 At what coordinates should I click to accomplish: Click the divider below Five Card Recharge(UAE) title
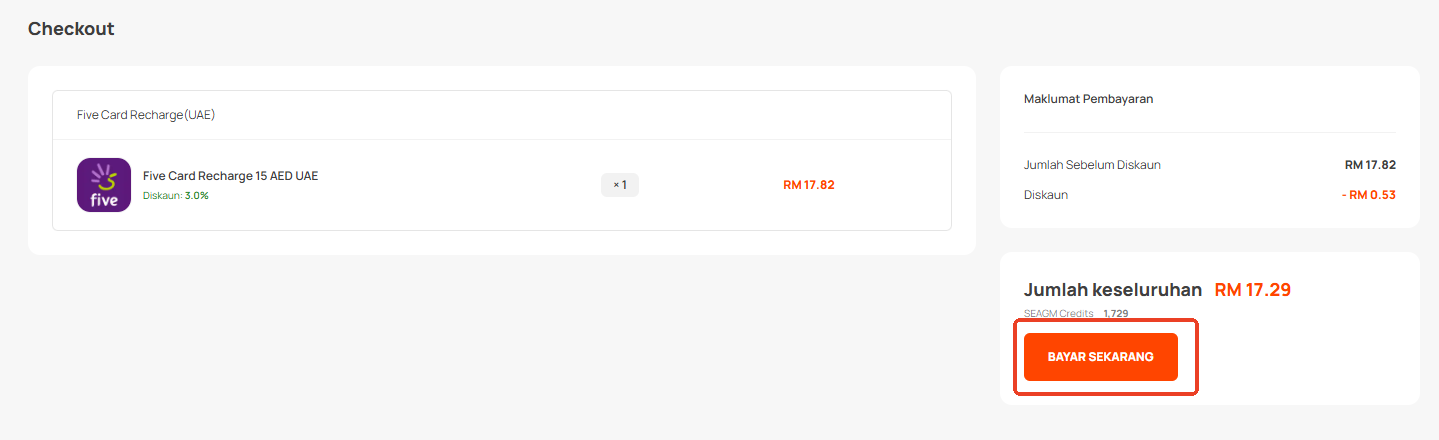coord(502,140)
